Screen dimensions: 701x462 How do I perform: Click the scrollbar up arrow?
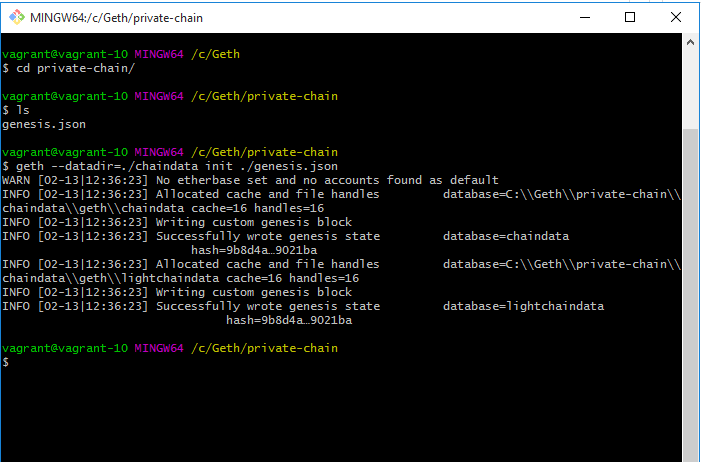click(x=690, y=42)
